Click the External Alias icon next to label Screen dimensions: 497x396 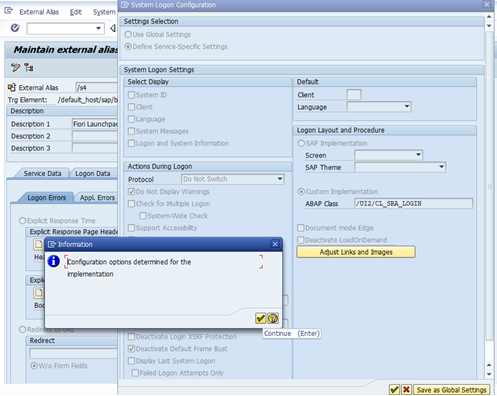pyautogui.click(x=12, y=87)
